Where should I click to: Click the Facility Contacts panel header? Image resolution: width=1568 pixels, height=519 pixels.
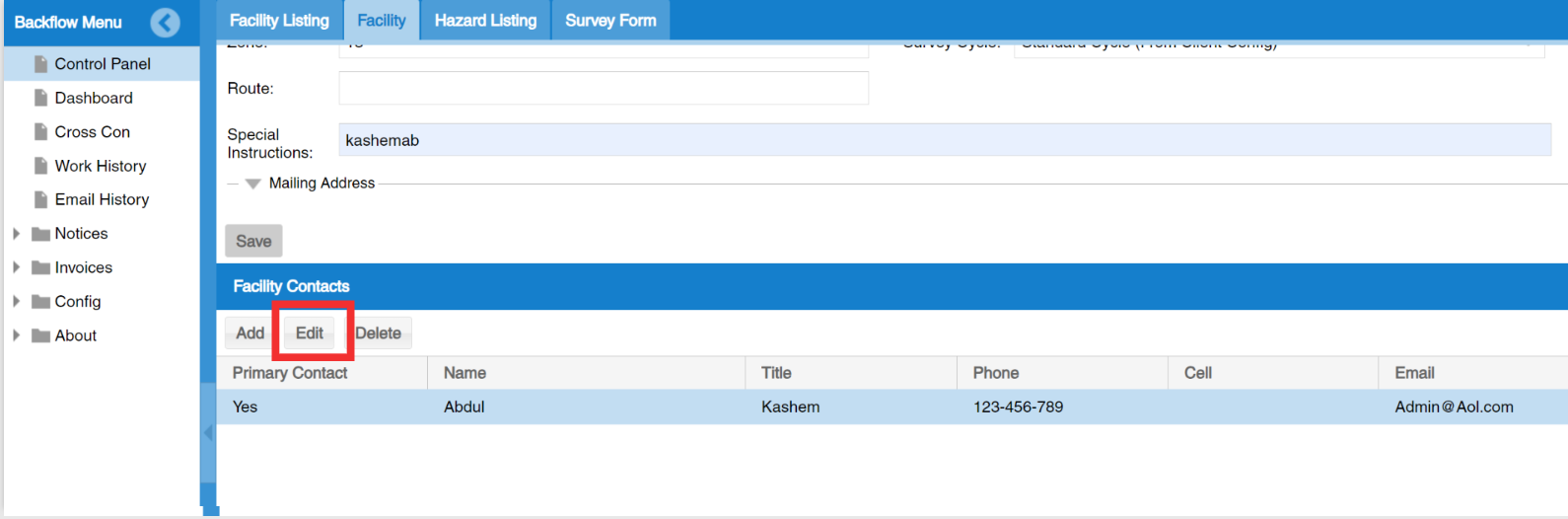coord(892,286)
